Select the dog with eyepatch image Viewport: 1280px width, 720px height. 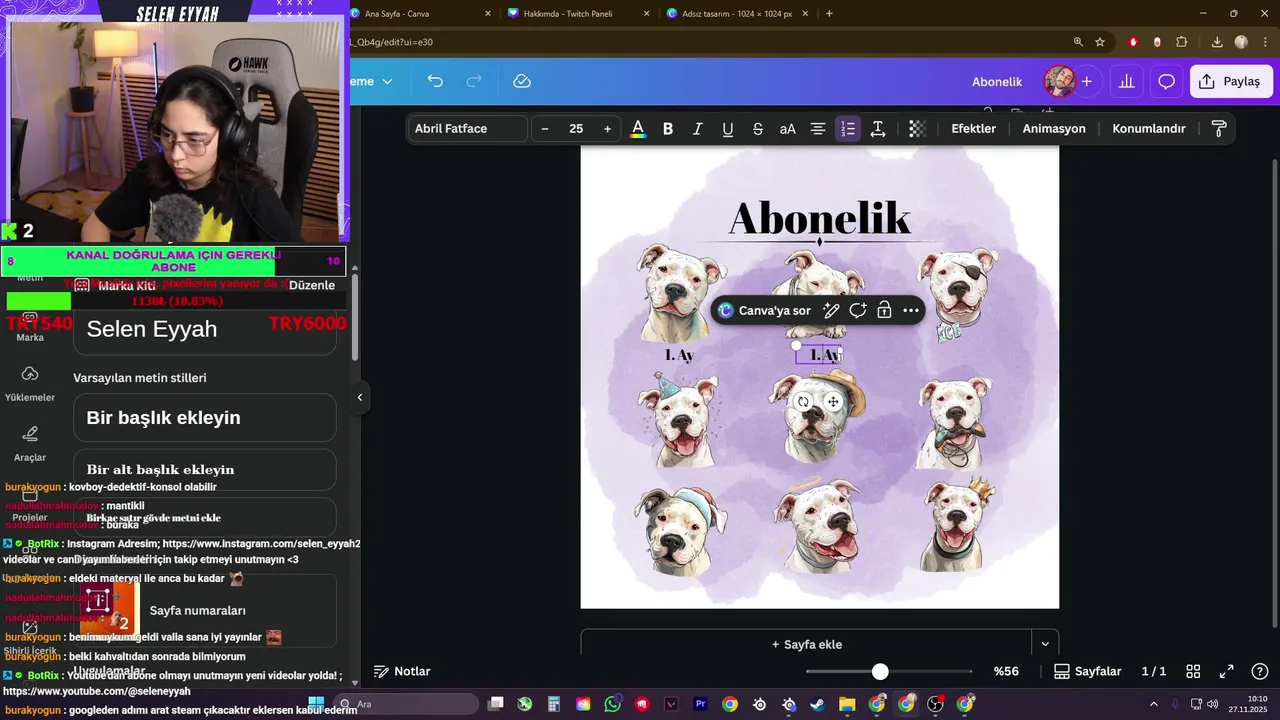coord(956,293)
